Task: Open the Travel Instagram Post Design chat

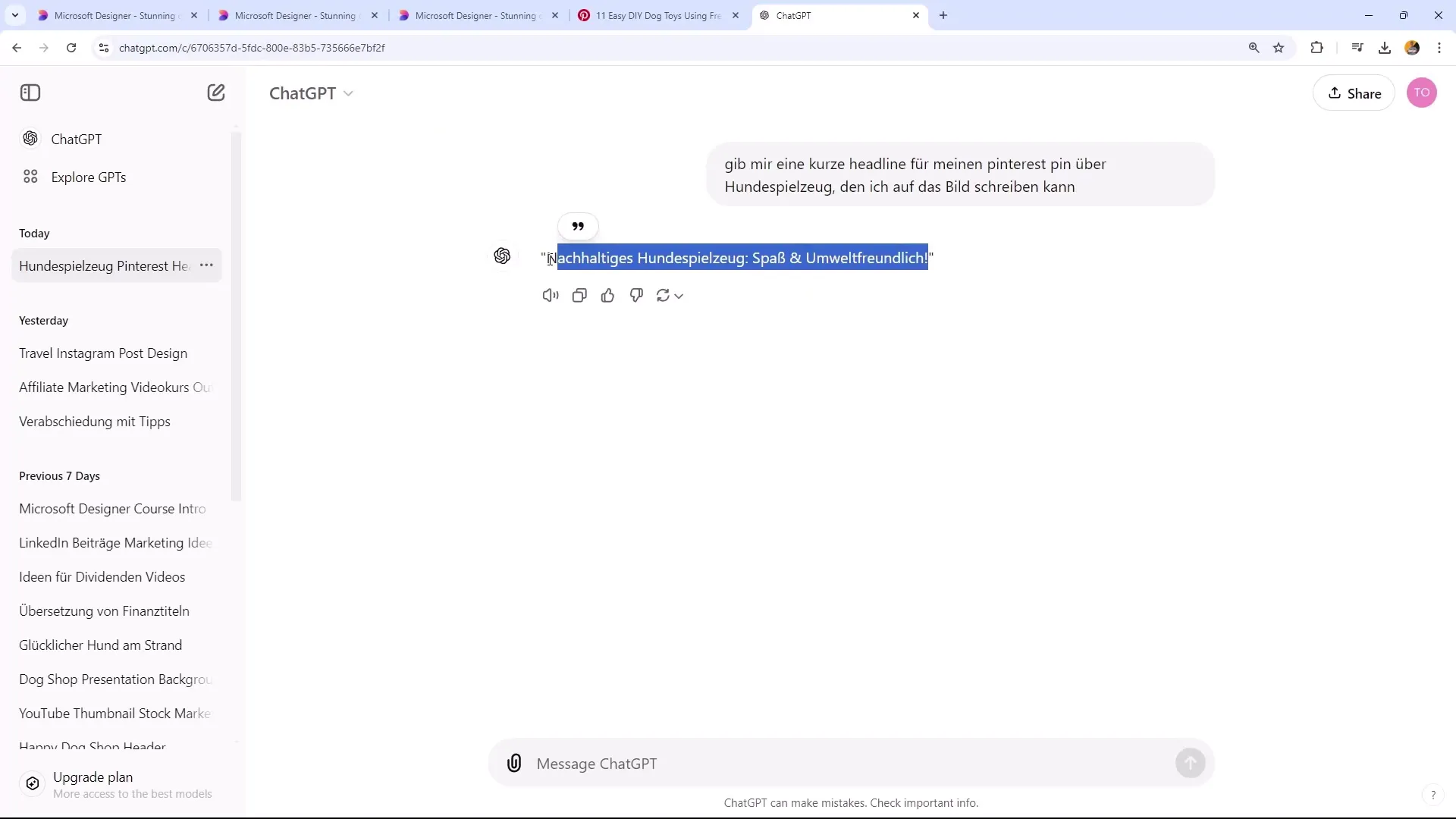Action: point(104,353)
